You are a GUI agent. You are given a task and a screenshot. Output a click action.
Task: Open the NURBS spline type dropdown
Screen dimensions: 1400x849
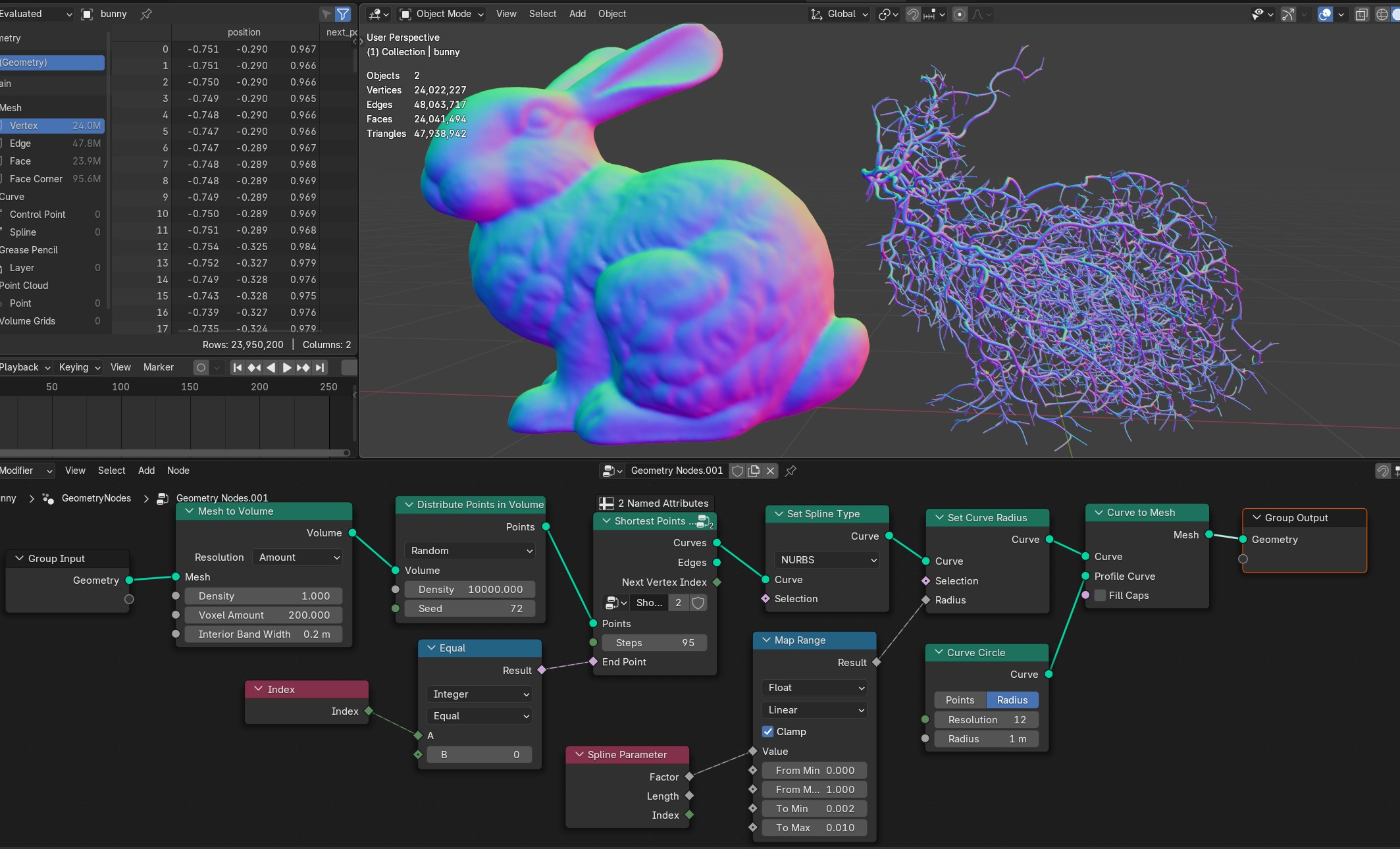827,560
